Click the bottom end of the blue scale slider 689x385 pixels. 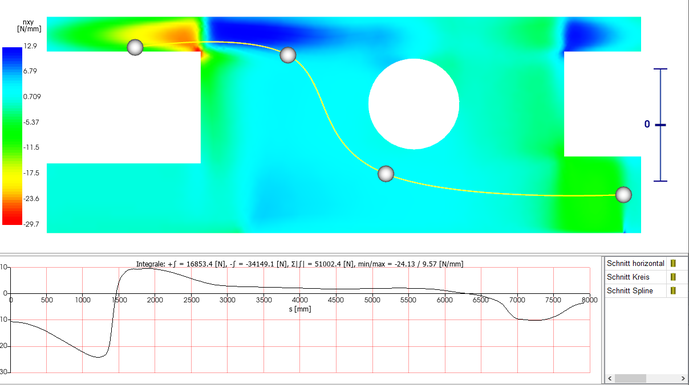(x=660, y=181)
